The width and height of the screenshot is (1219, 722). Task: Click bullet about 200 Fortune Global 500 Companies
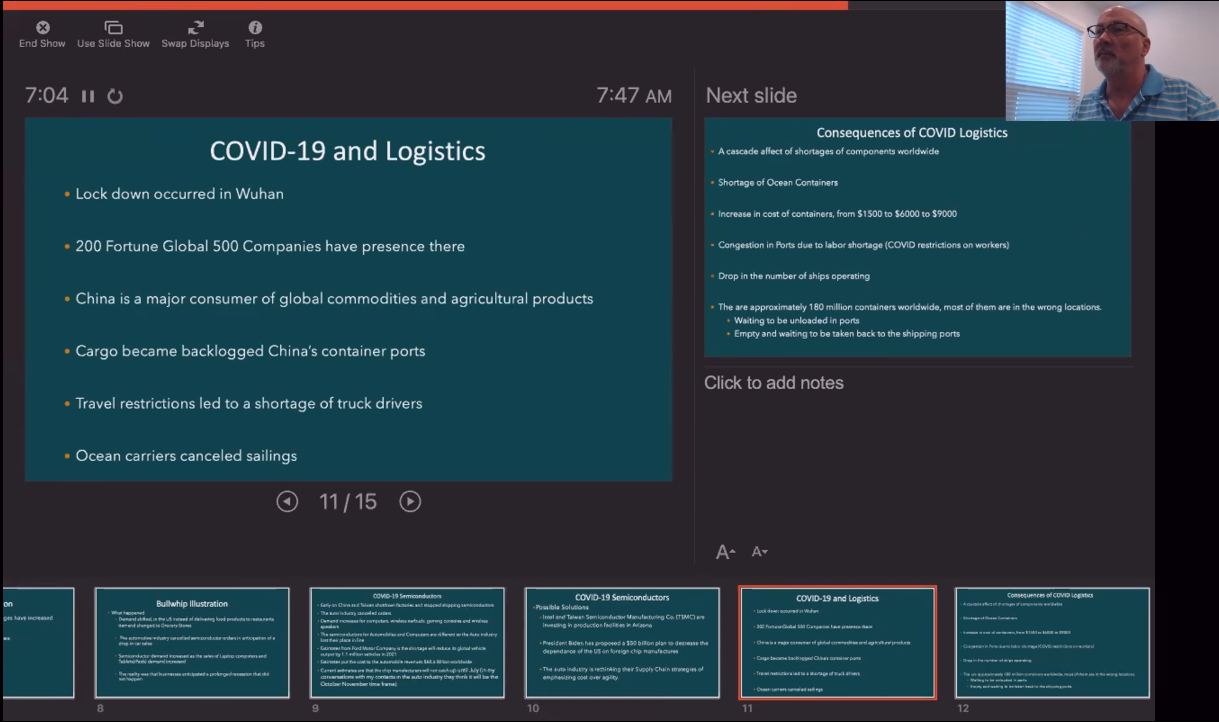point(270,246)
